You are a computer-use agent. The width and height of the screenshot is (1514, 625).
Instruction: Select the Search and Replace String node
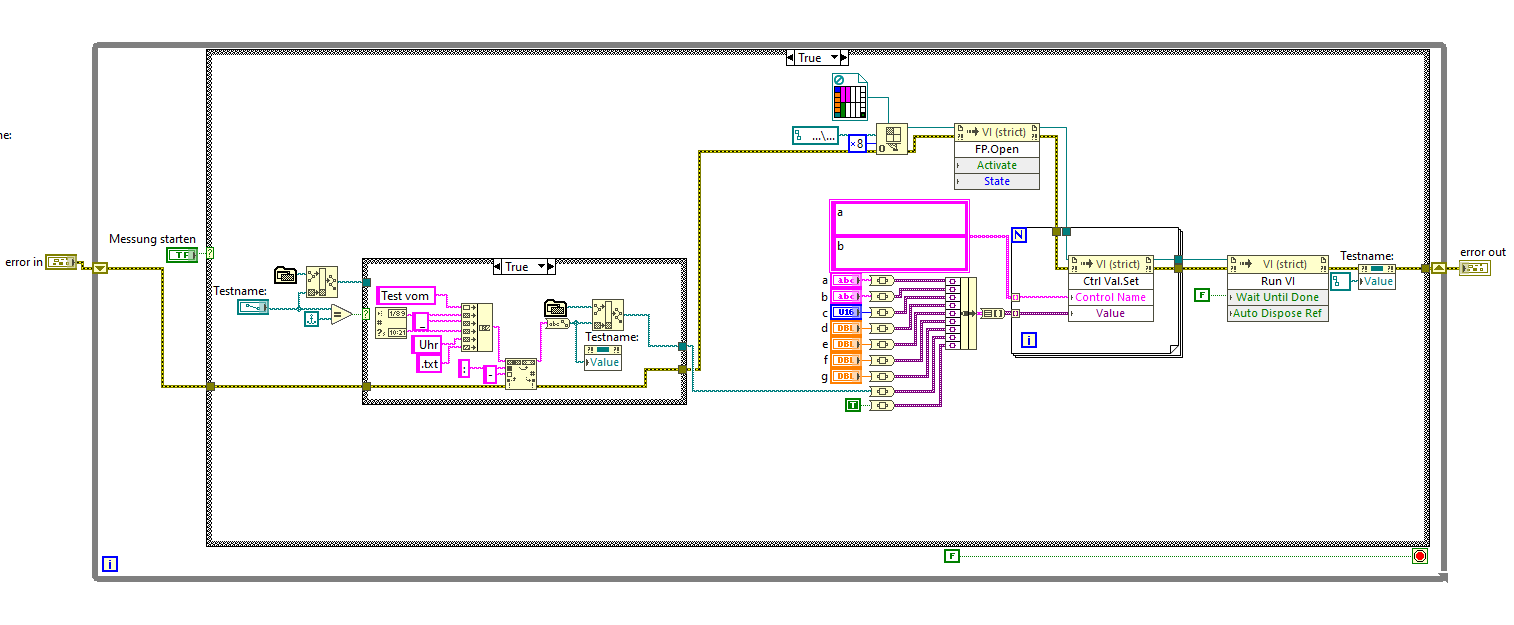tap(521, 373)
